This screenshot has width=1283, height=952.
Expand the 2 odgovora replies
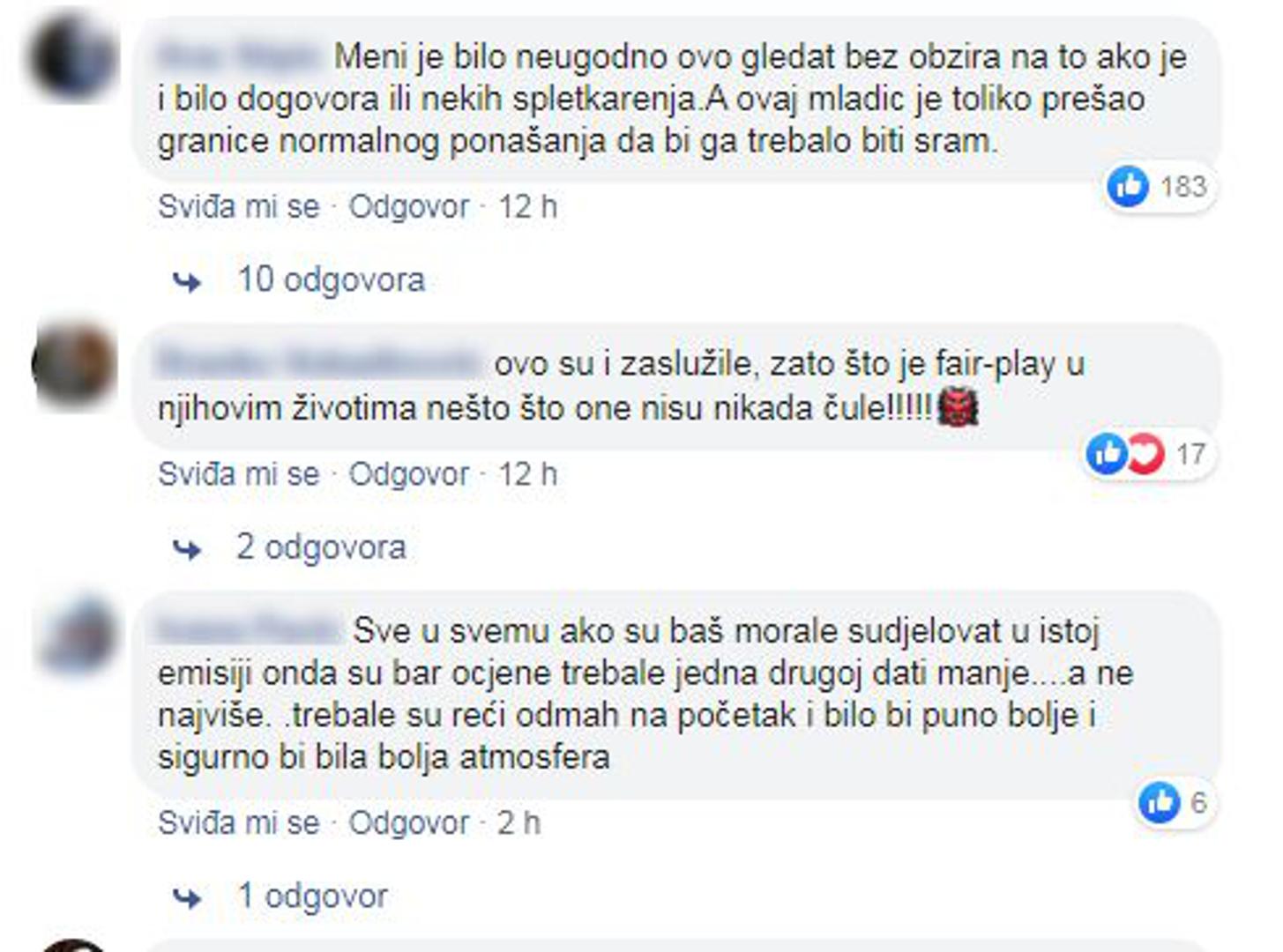click(x=321, y=547)
